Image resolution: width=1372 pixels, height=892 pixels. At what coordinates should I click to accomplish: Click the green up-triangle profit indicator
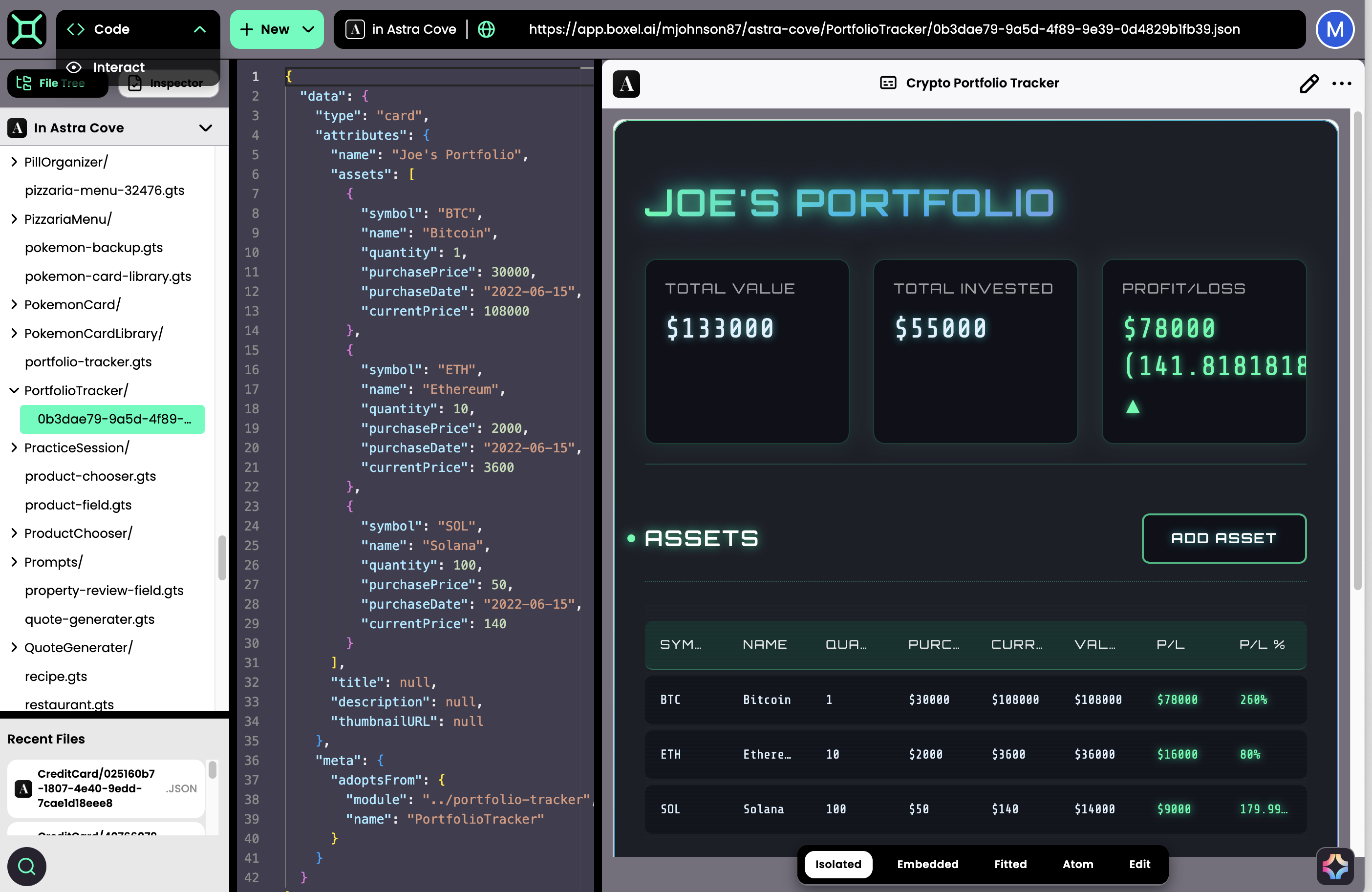(1132, 407)
